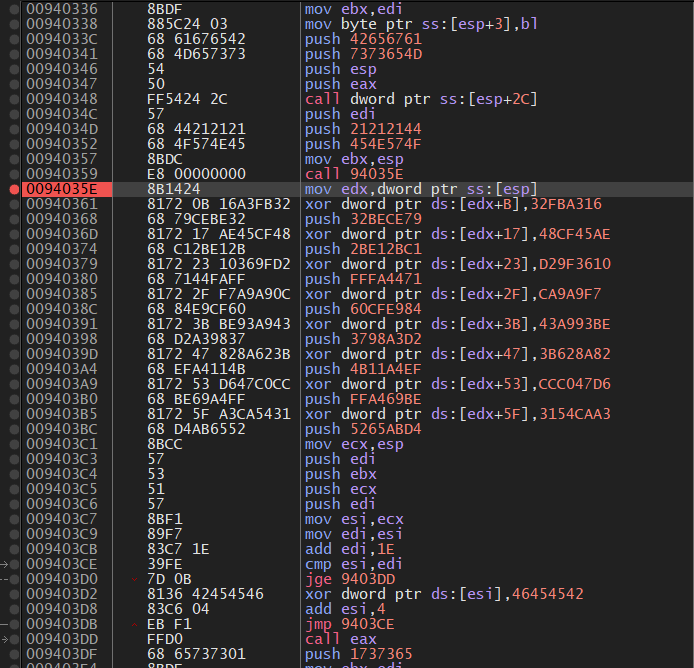The width and height of the screenshot is (694, 668).
Task: Select instruction 'call 94035E'
Action: [x=354, y=174]
